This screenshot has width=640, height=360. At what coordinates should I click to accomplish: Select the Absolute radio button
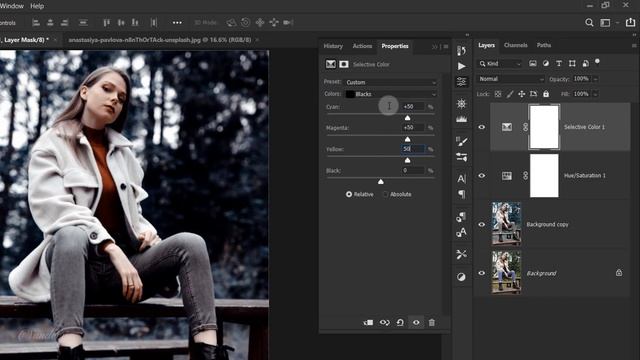[x=385, y=194]
